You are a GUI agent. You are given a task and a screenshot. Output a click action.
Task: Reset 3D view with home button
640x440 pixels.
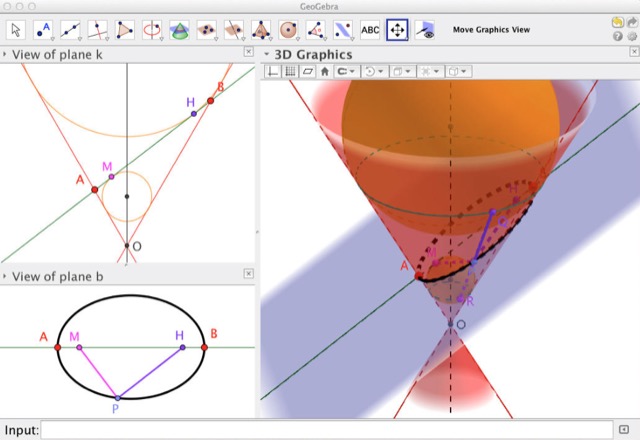(x=325, y=72)
